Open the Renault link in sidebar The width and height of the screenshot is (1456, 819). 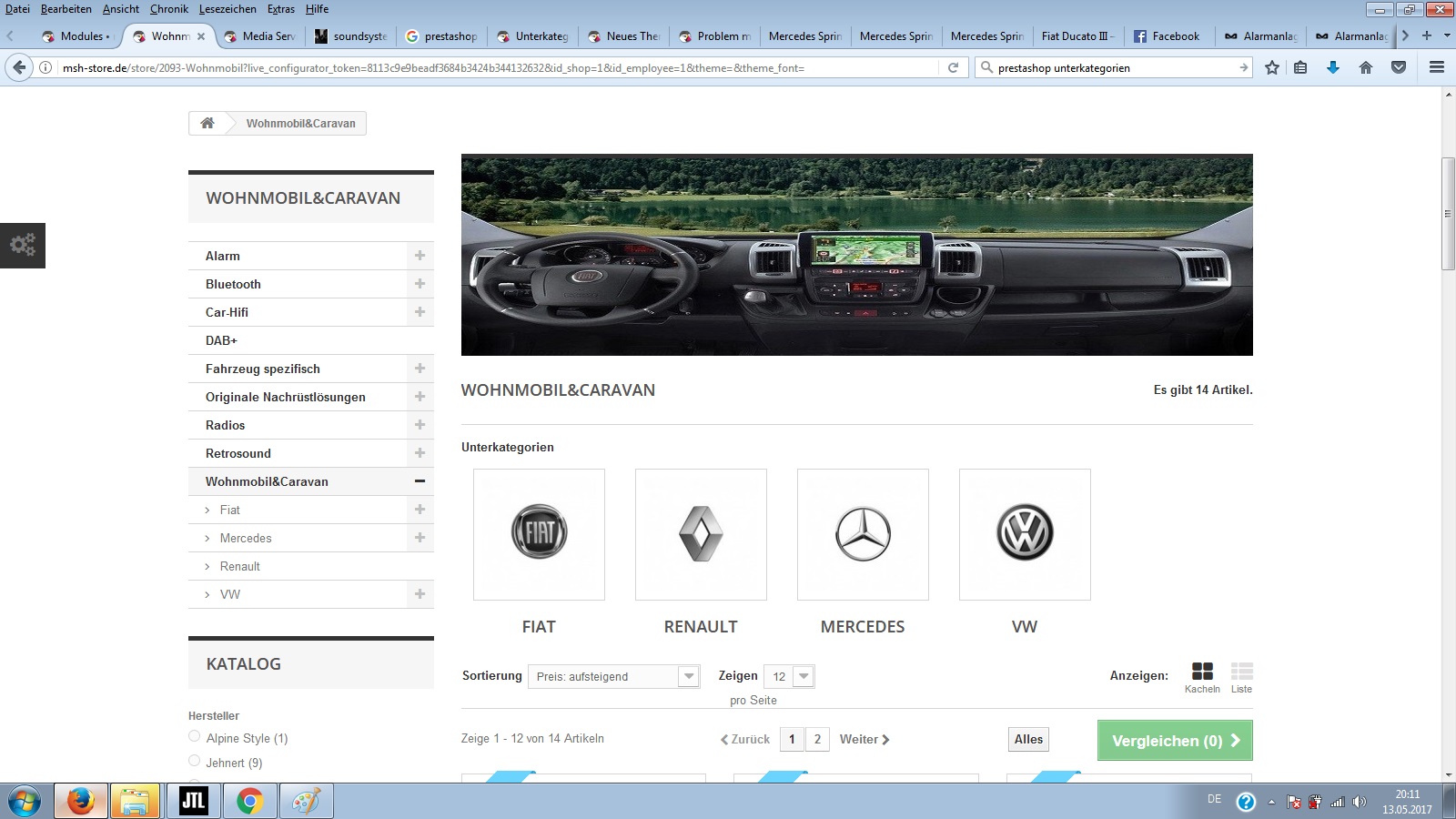(239, 566)
